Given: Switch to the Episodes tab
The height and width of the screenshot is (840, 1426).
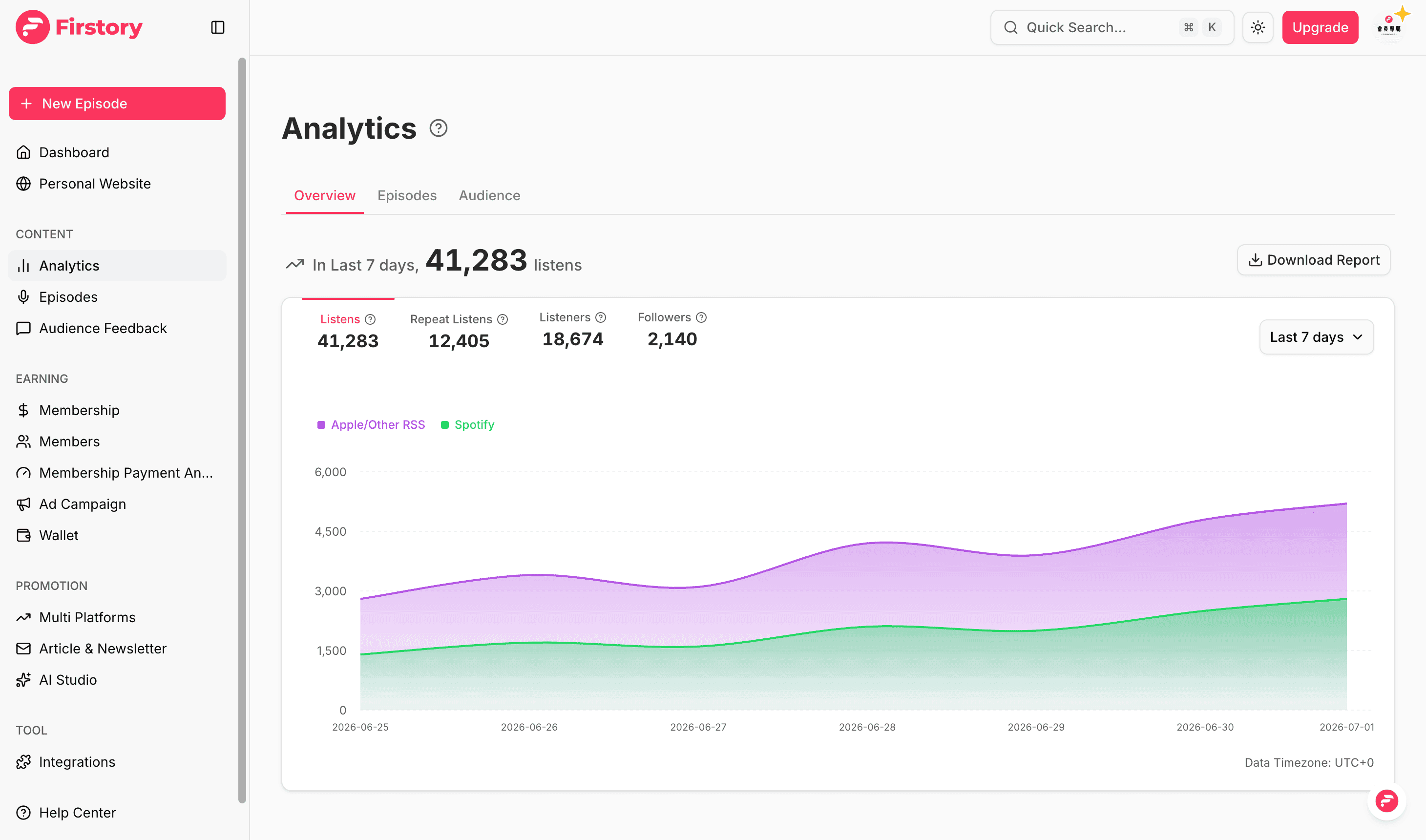Looking at the screenshot, I should click(407, 195).
